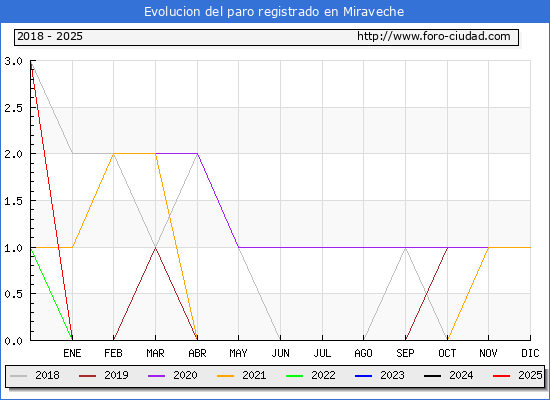Click the dark red 2019 legend swatch
This screenshot has height=400, width=550.
87,376
